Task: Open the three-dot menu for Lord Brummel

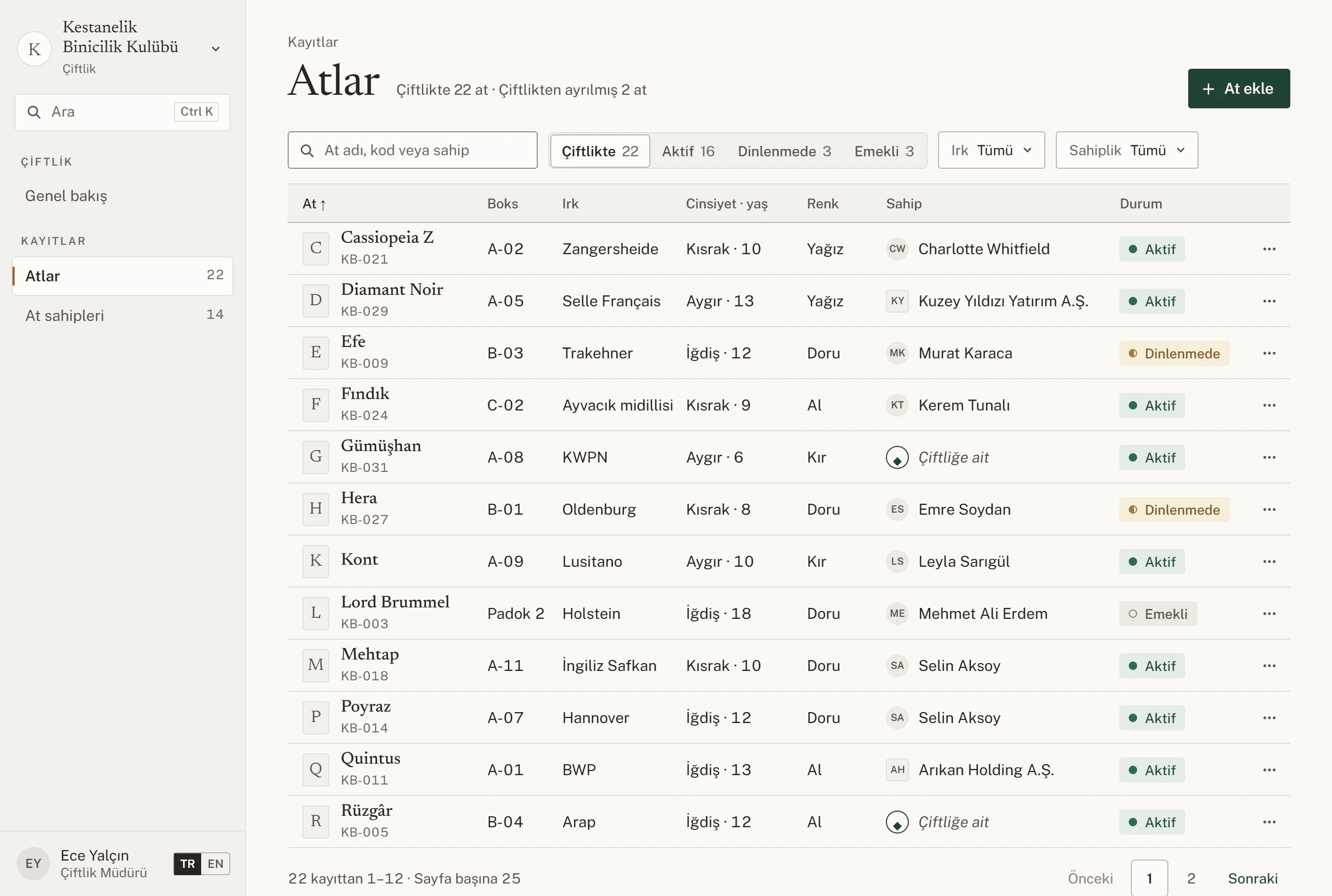Action: [1268, 614]
